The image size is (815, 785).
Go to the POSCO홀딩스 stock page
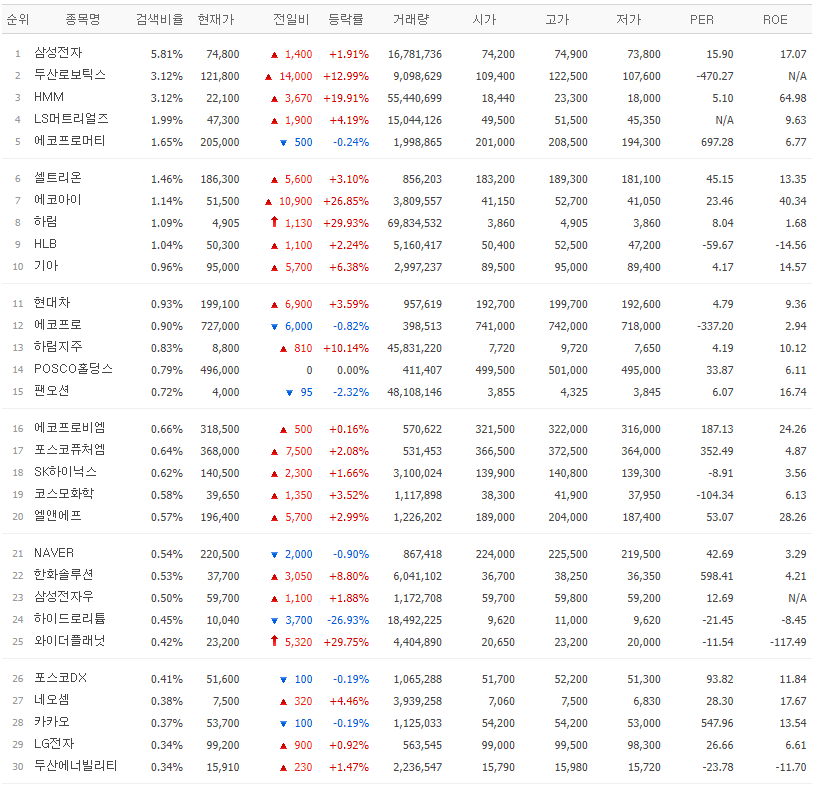coord(73,369)
